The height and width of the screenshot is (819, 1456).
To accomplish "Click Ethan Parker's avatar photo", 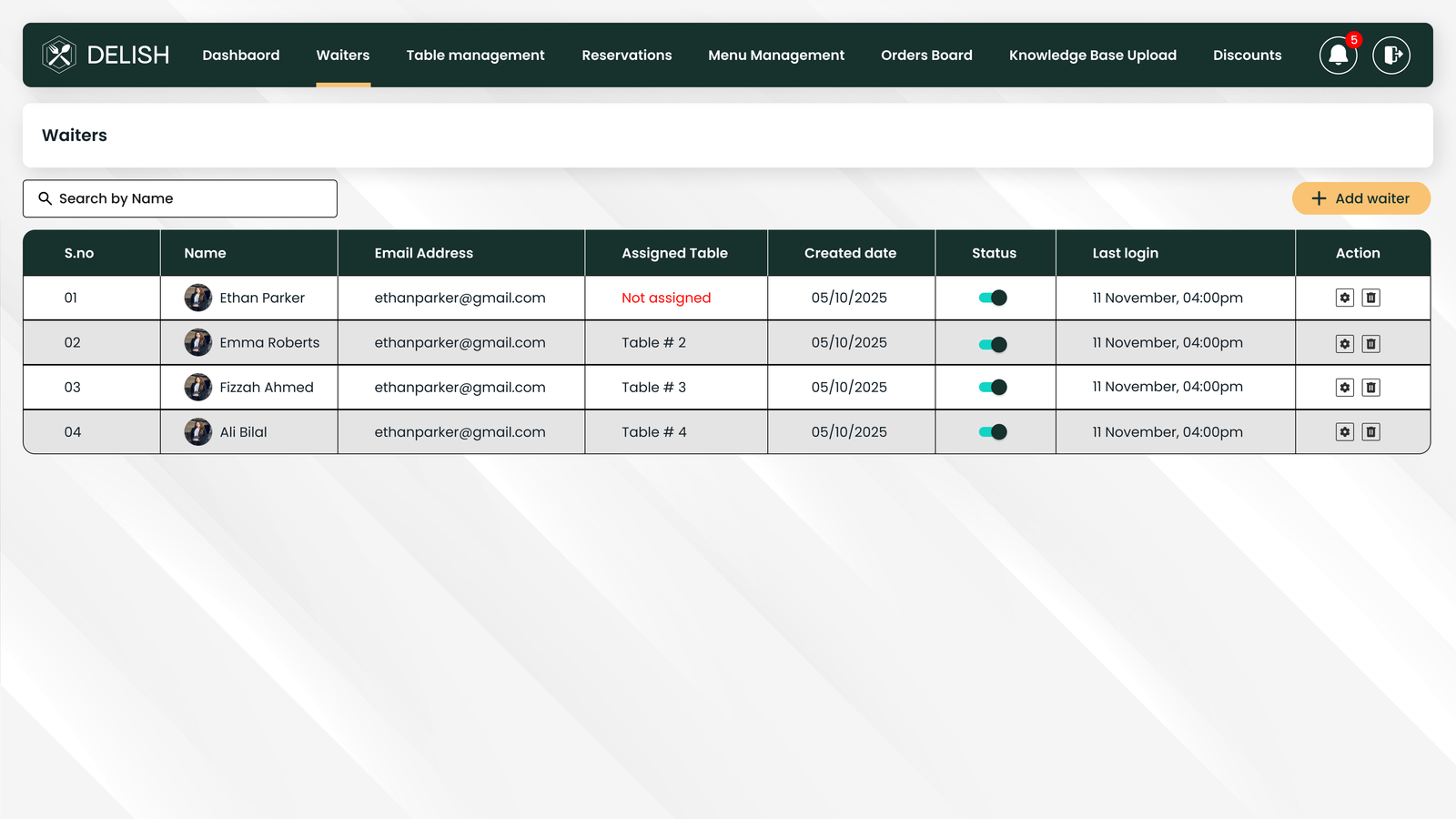I will [198, 298].
